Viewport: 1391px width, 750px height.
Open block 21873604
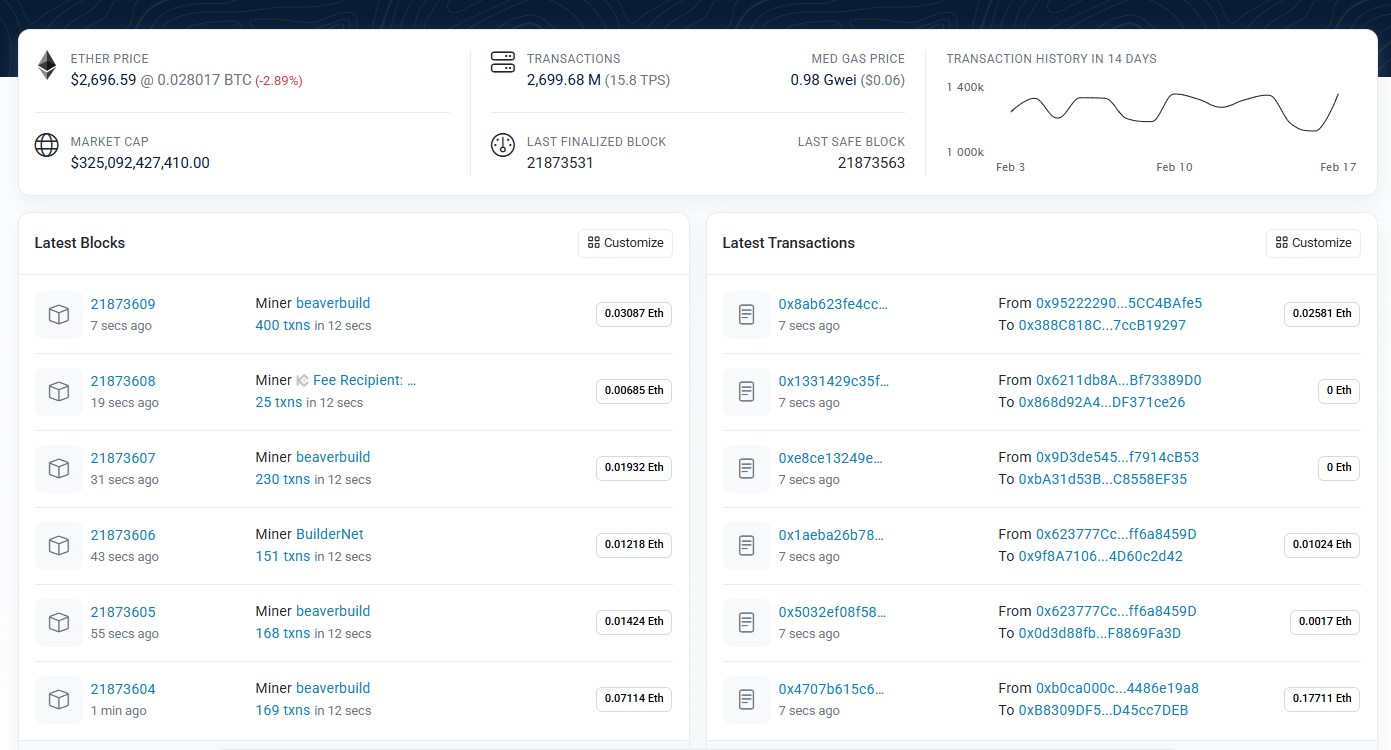pos(123,689)
